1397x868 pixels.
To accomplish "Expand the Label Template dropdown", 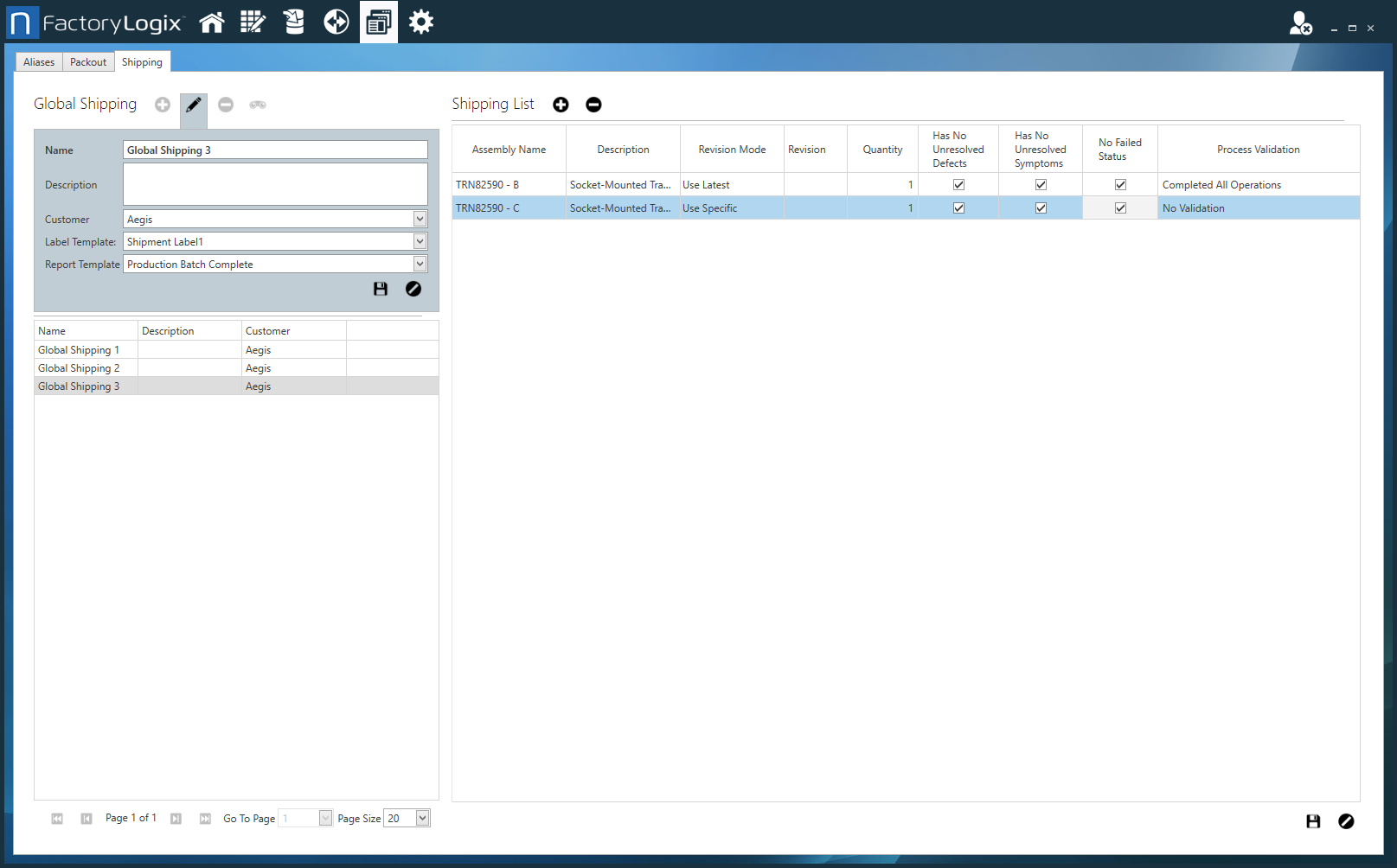I will pyautogui.click(x=419, y=241).
